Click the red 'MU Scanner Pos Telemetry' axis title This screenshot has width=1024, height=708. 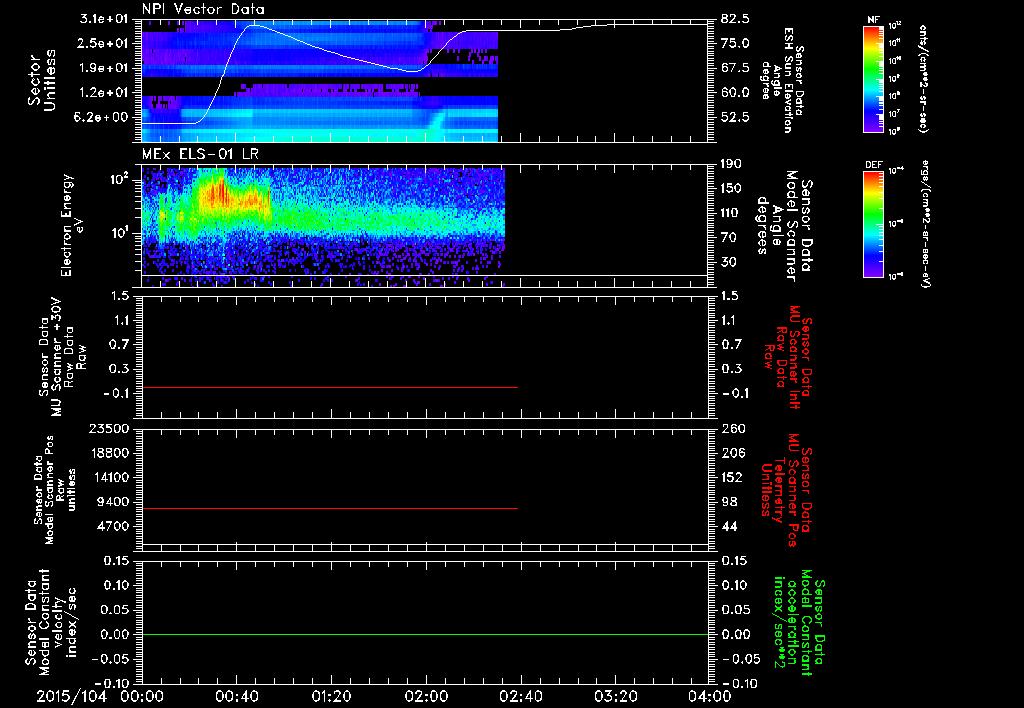pyautogui.click(x=786, y=490)
